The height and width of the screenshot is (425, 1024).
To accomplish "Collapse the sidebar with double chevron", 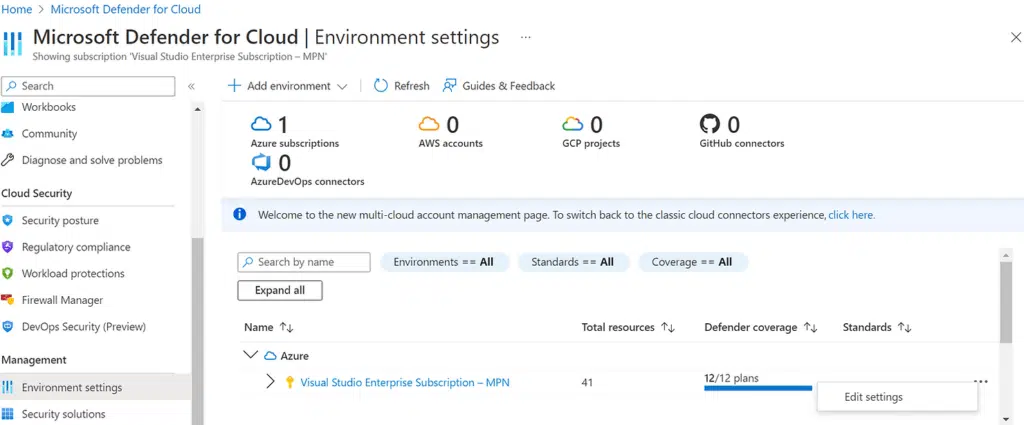I will [191, 86].
